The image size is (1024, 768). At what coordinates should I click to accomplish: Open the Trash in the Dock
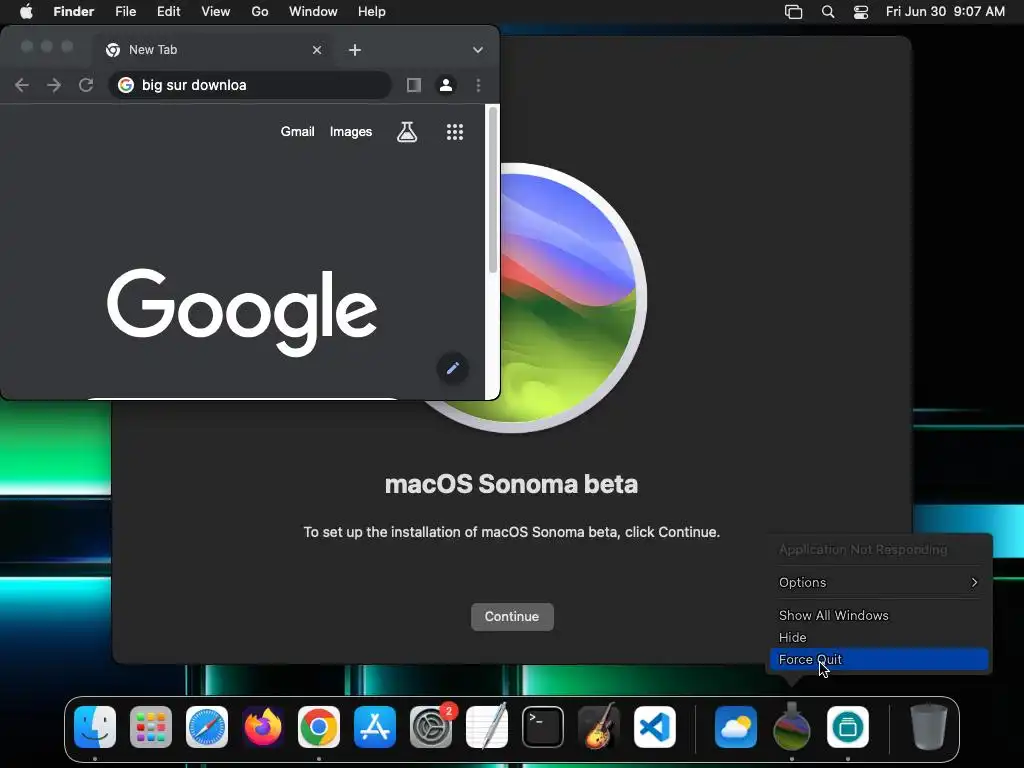tap(929, 727)
